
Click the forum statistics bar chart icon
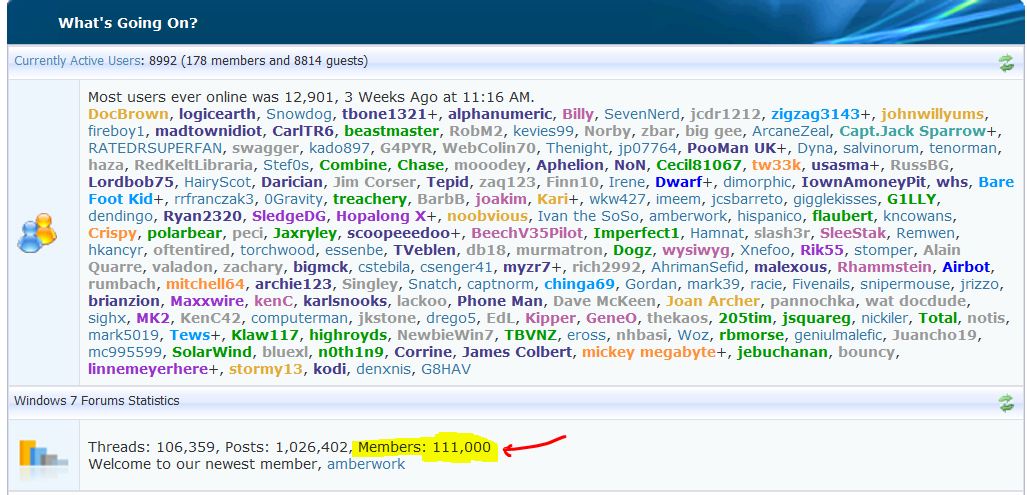pos(43,454)
